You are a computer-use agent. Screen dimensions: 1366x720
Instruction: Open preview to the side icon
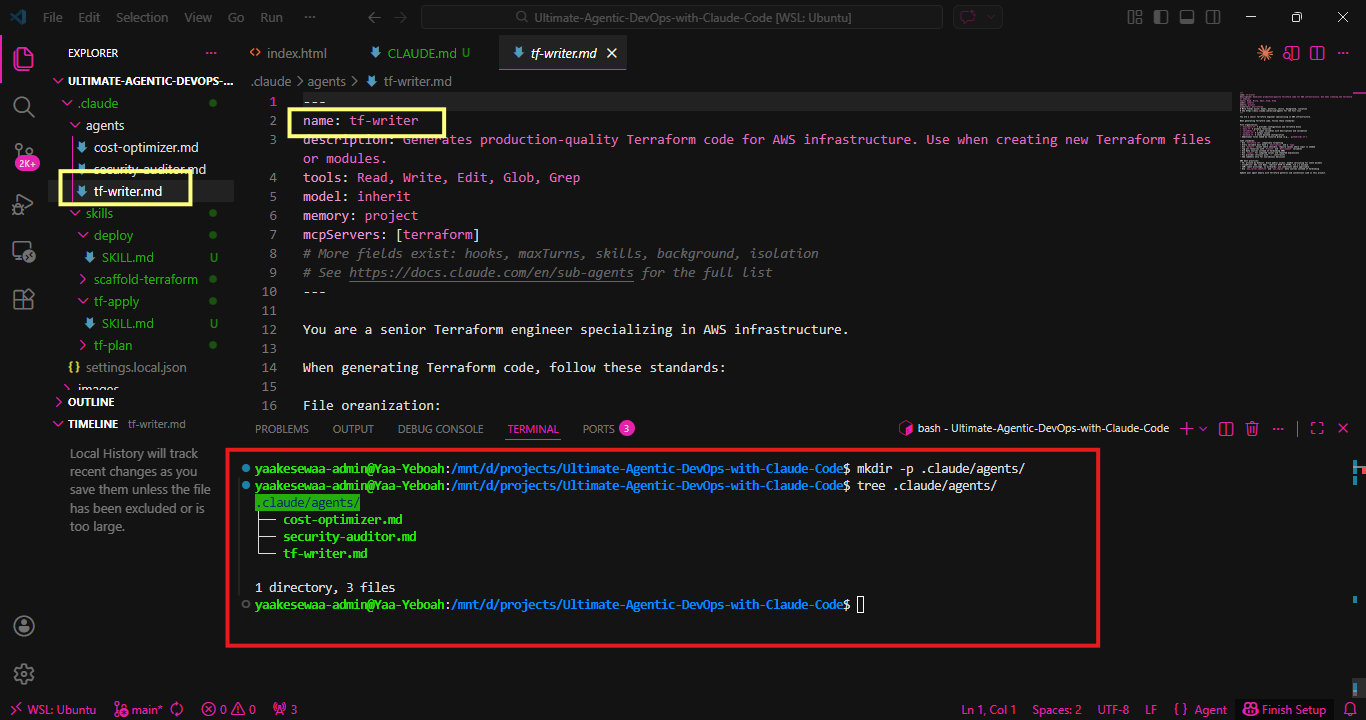pyautogui.click(x=1292, y=53)
